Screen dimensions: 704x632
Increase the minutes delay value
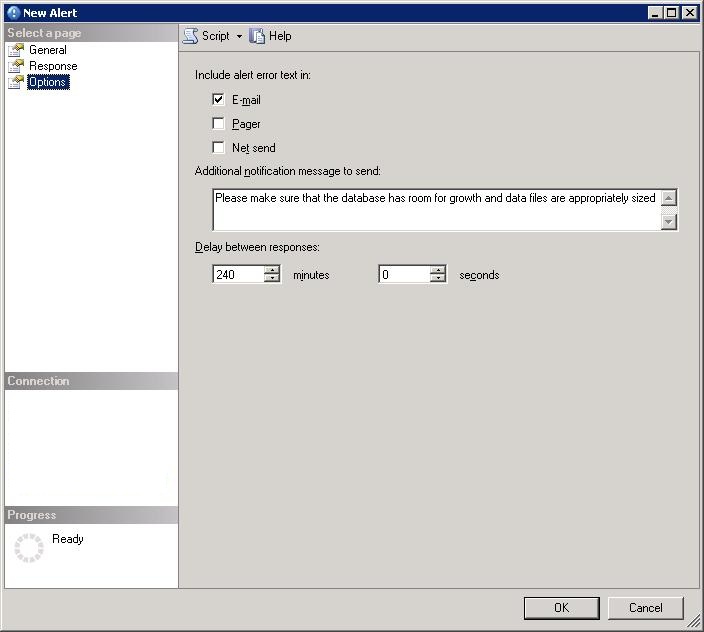coord(272,270)
